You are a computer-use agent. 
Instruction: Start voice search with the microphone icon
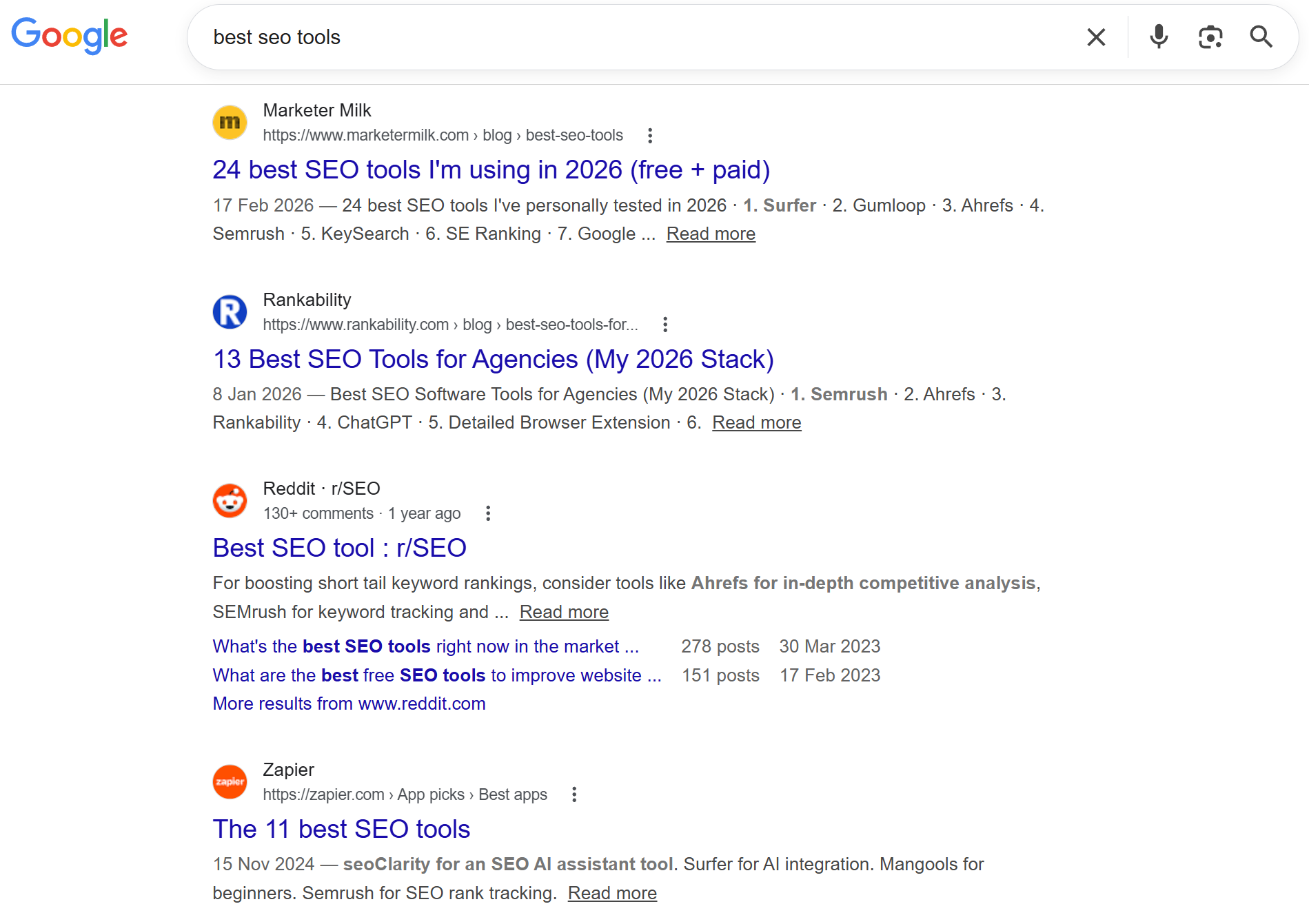[x=1158, y=37]
